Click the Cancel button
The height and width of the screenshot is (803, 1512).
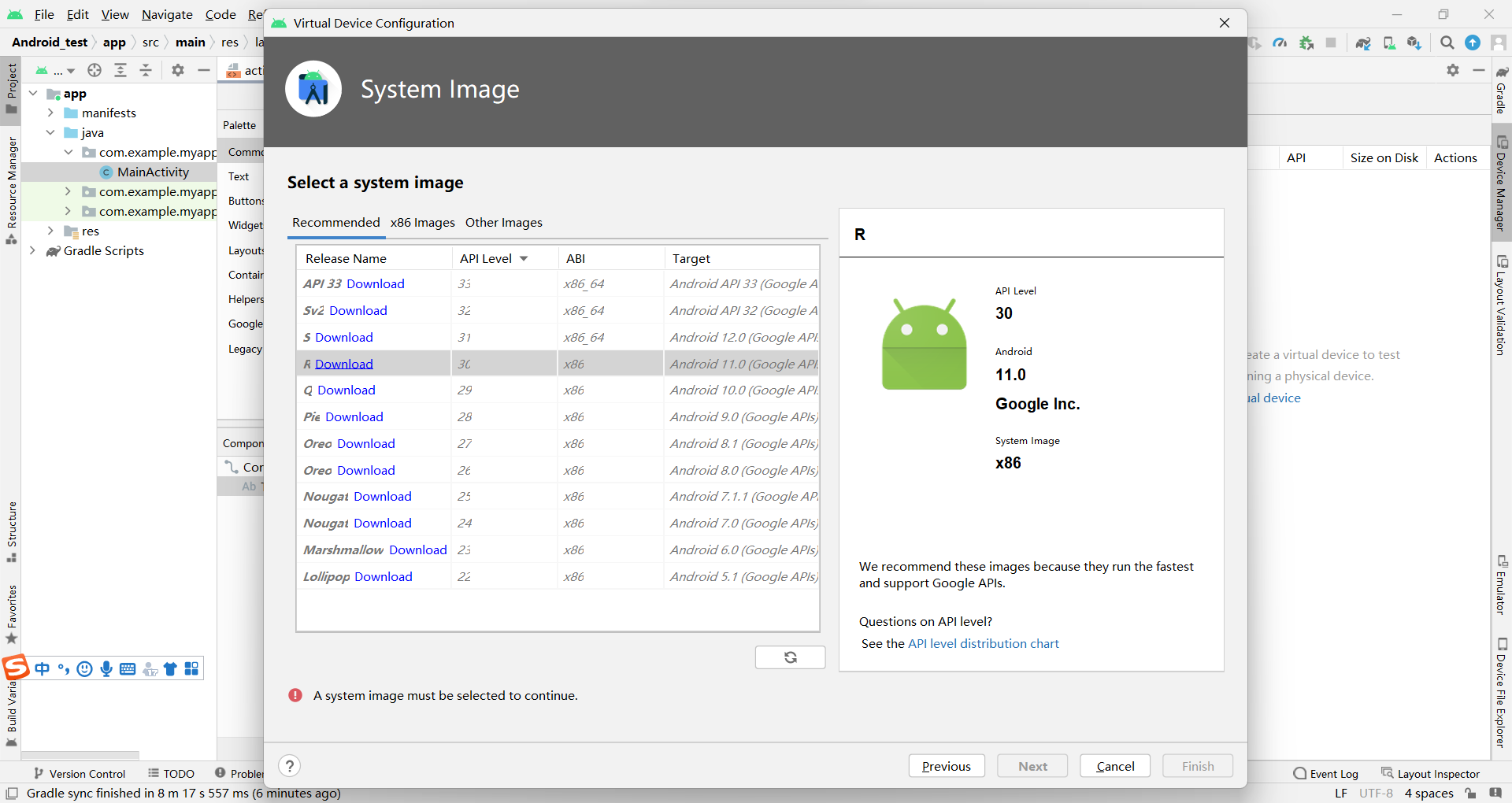(x=1115, y=766)
